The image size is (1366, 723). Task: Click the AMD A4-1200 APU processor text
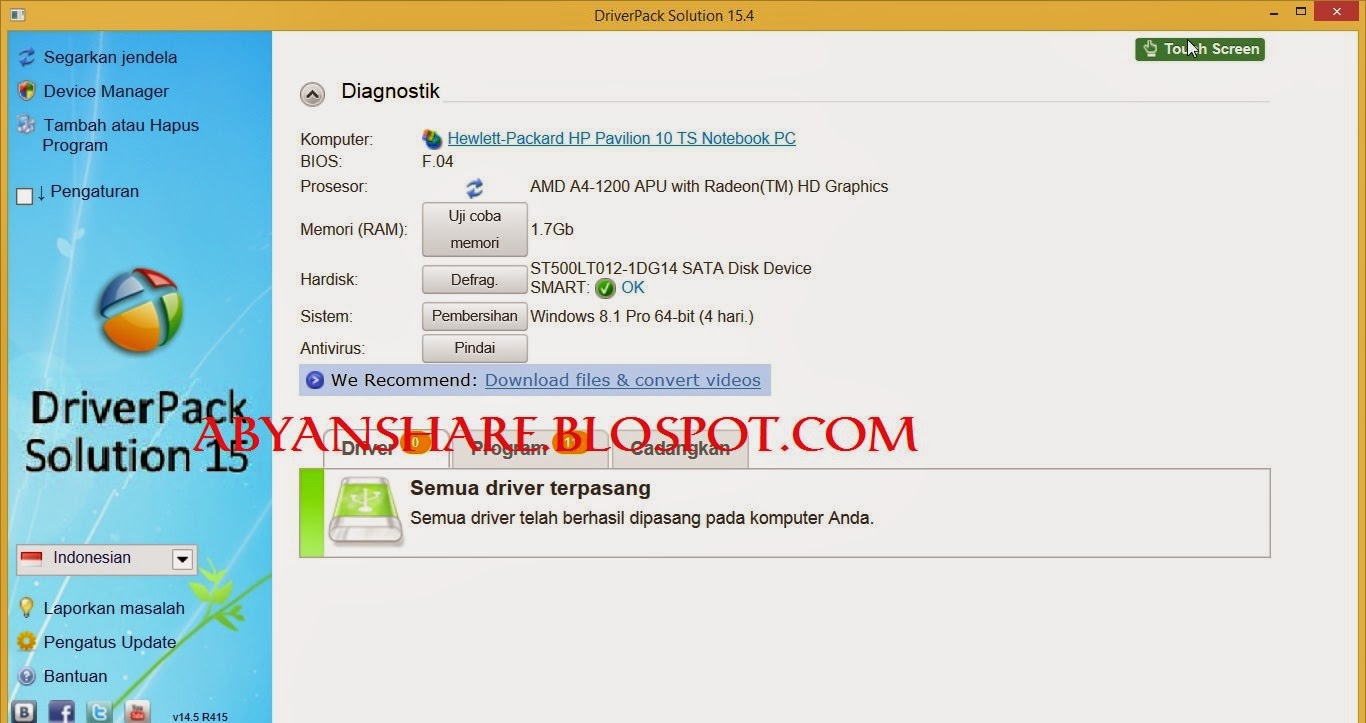(709, 186)
